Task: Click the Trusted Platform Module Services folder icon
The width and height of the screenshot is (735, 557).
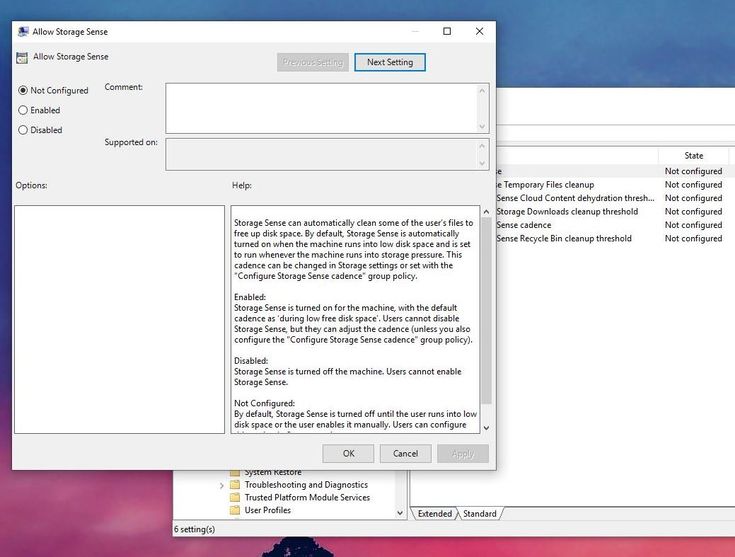Action: (x=235, y=497)
